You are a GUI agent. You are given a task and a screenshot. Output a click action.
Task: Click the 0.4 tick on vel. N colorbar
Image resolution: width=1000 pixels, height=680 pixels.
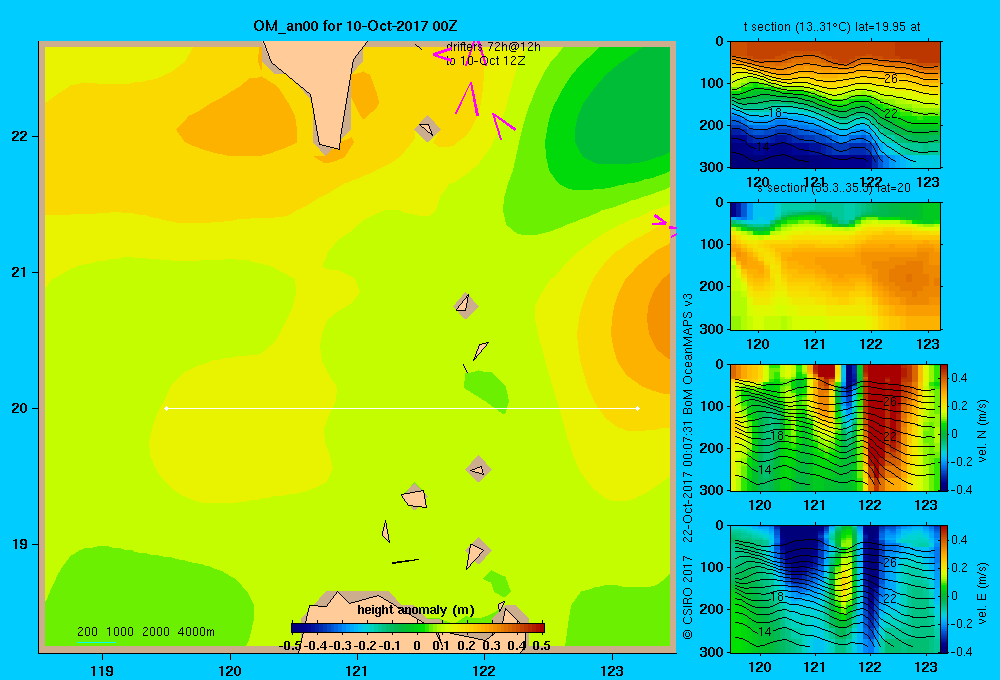coord(959,378)
